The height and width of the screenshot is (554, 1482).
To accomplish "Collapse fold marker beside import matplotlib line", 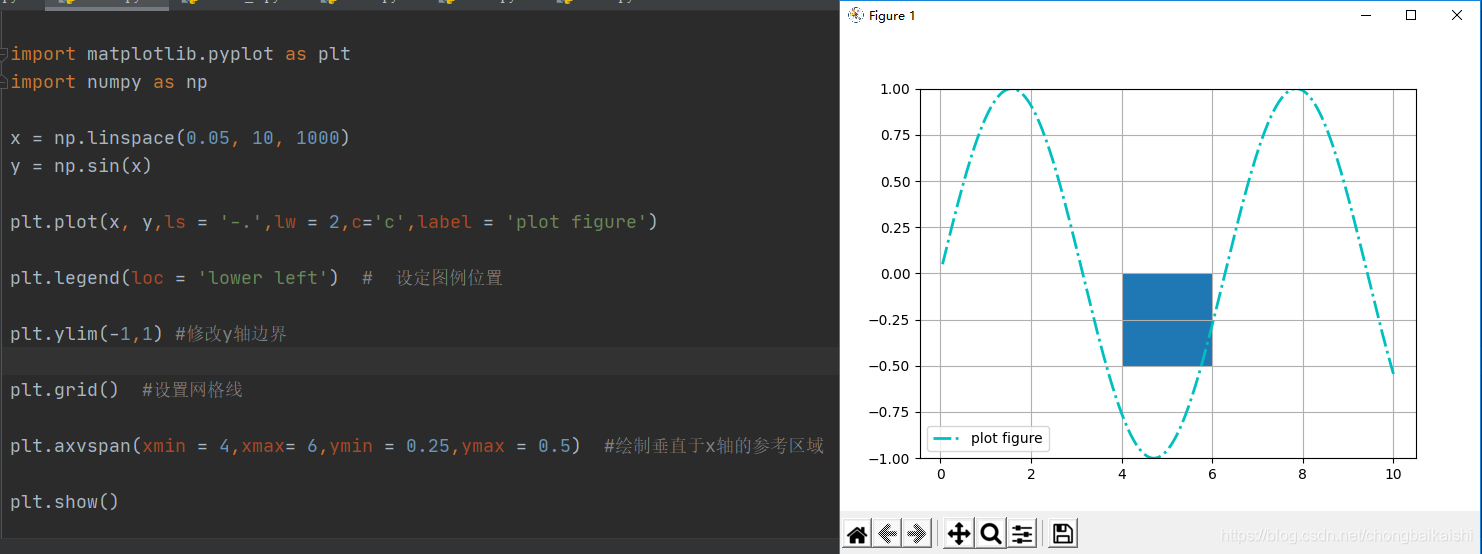I will 4,54.
